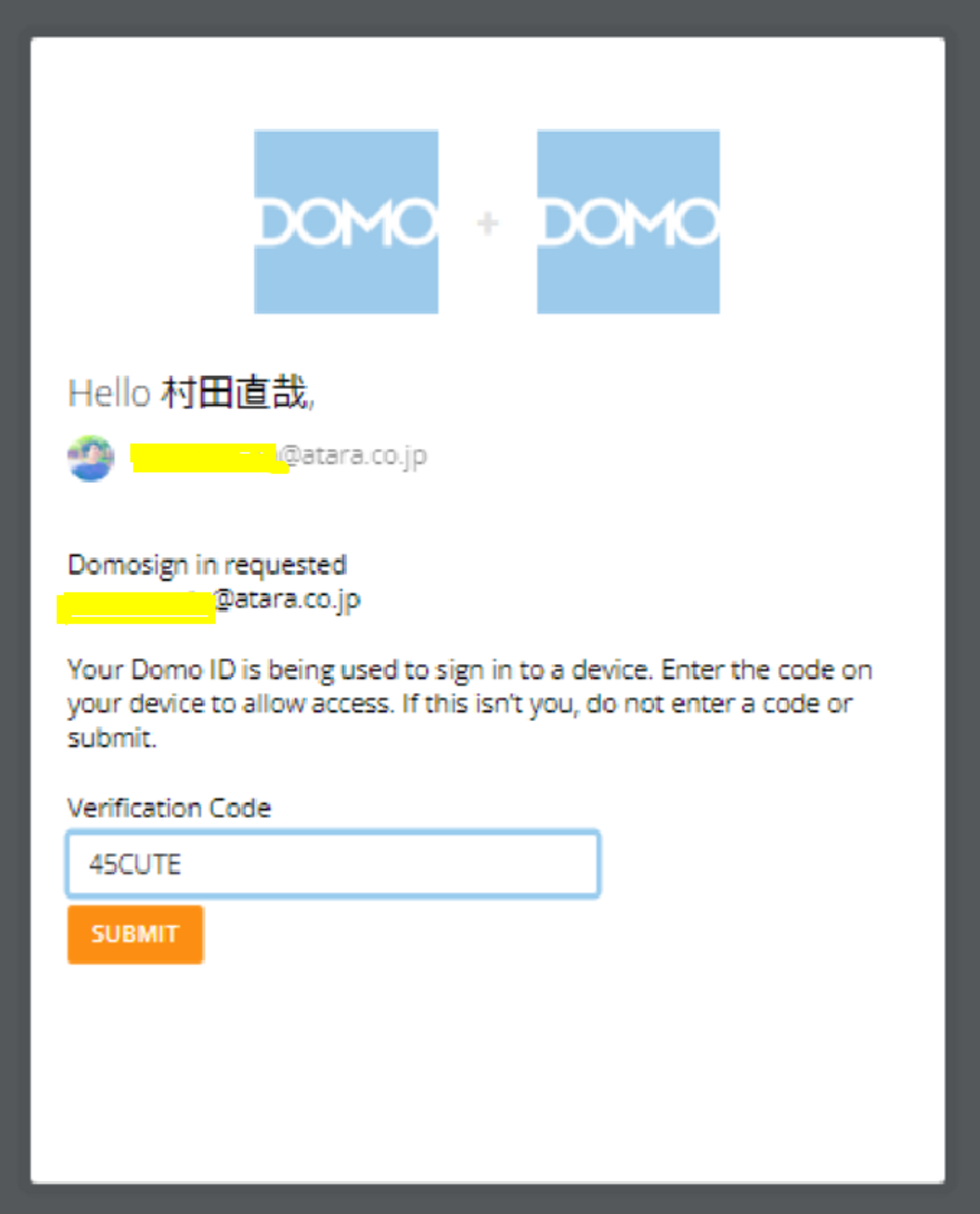
Task: Click the gray @atara.co.jp email beside the avatar
Action: pos(353,455)
